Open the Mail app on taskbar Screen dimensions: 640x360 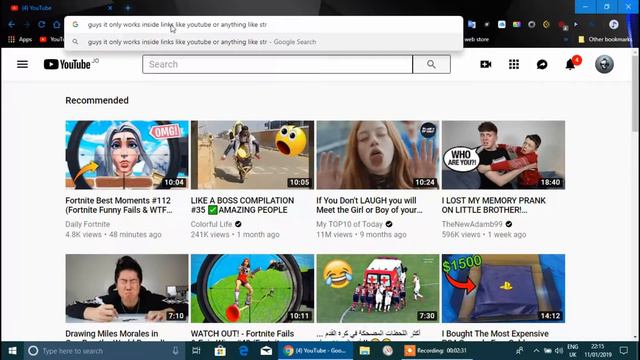tap(267, 351)
